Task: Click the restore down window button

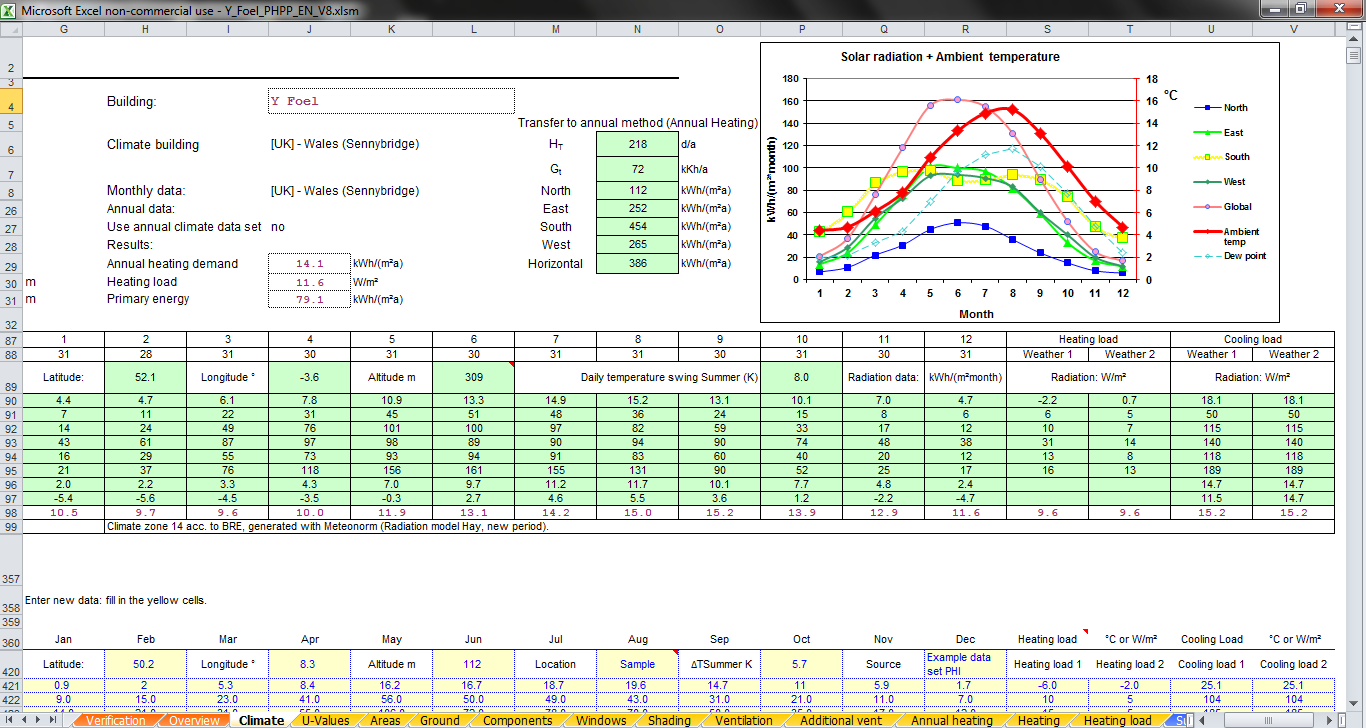Action: click(x=1300, y=9)
